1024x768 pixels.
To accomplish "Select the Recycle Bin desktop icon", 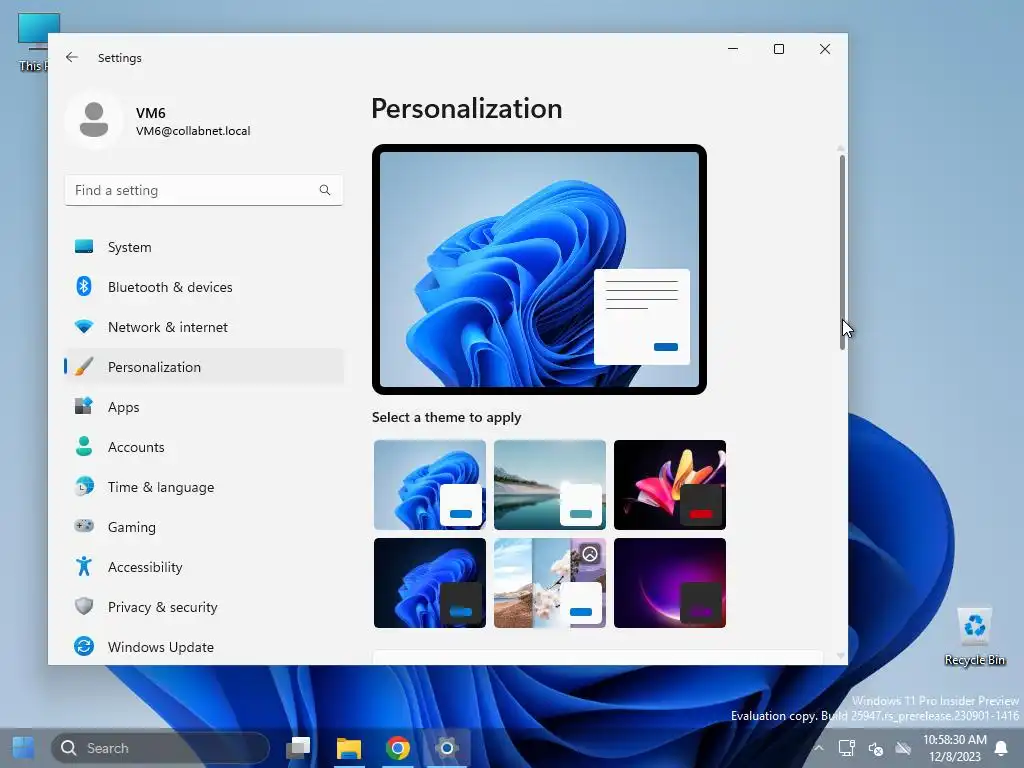I will 974,637.
